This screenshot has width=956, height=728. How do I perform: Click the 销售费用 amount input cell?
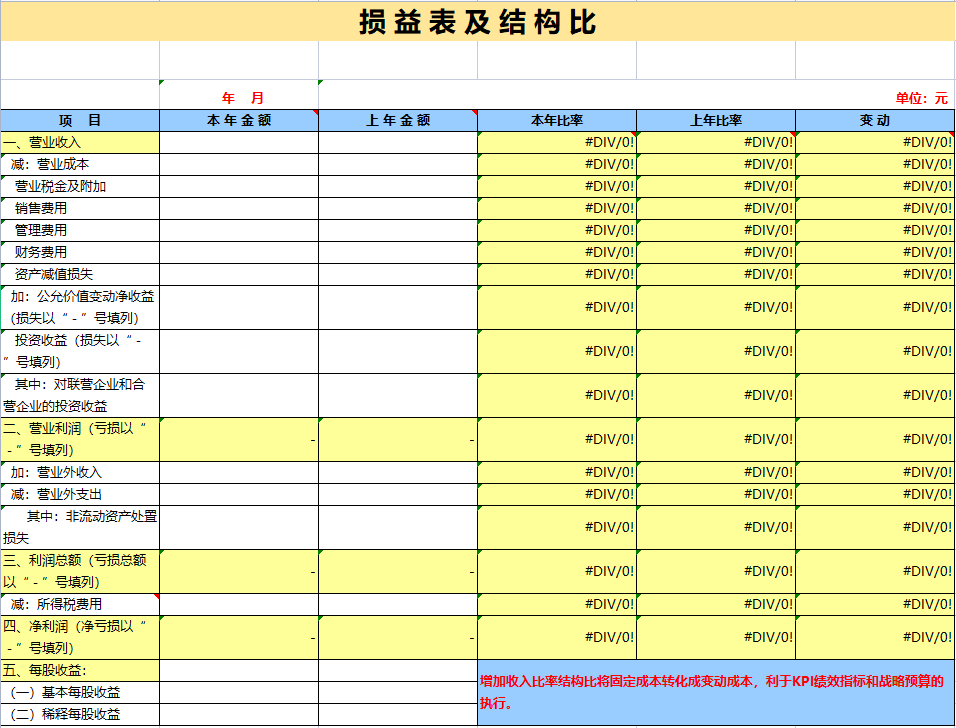(237, 211)
